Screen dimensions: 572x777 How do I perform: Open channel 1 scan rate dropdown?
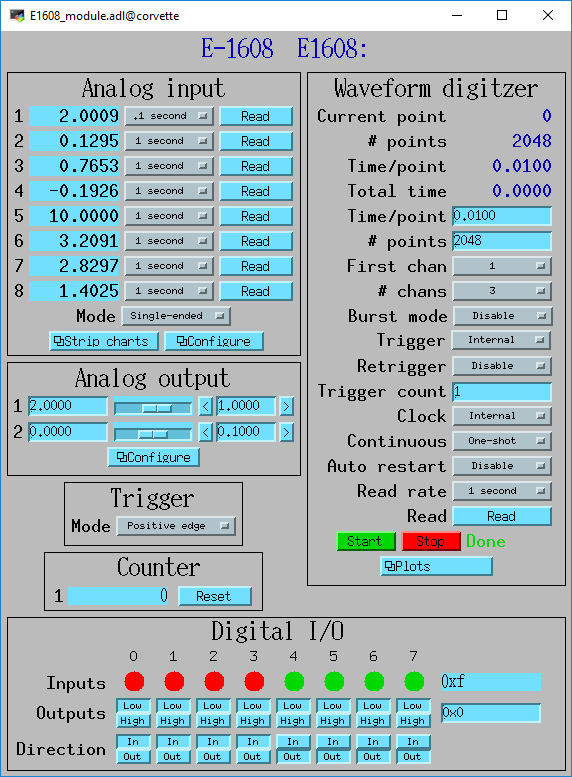tap(169, 116)
